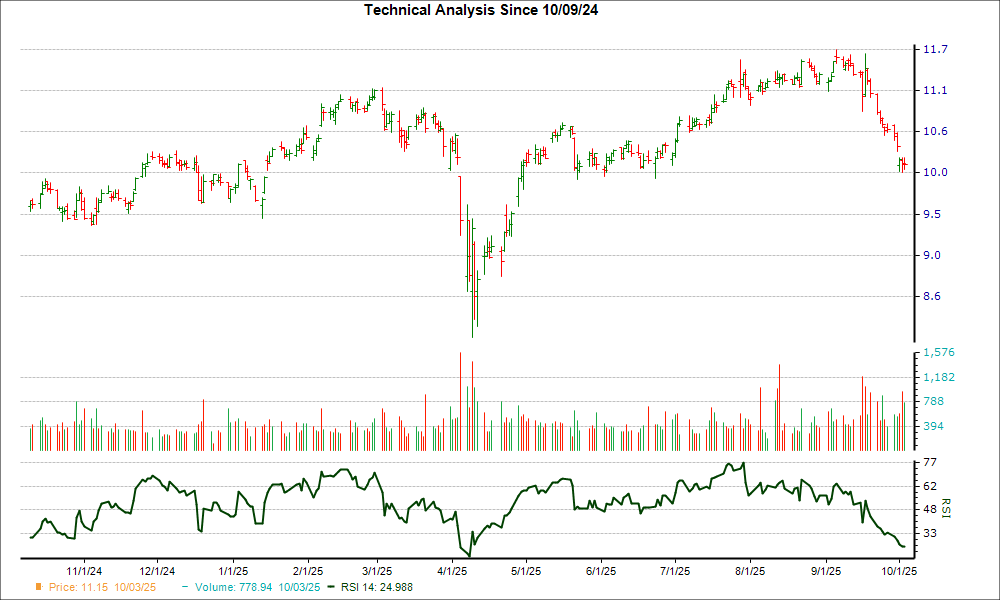Screen dimensions: 1000x600
Task: Click the 11.7 price axis label
Action: click(938, 49)
